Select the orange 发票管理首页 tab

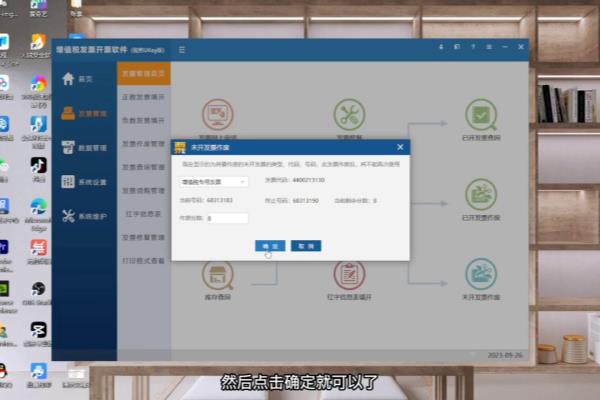pyautogui.click(x=143, y=73)
